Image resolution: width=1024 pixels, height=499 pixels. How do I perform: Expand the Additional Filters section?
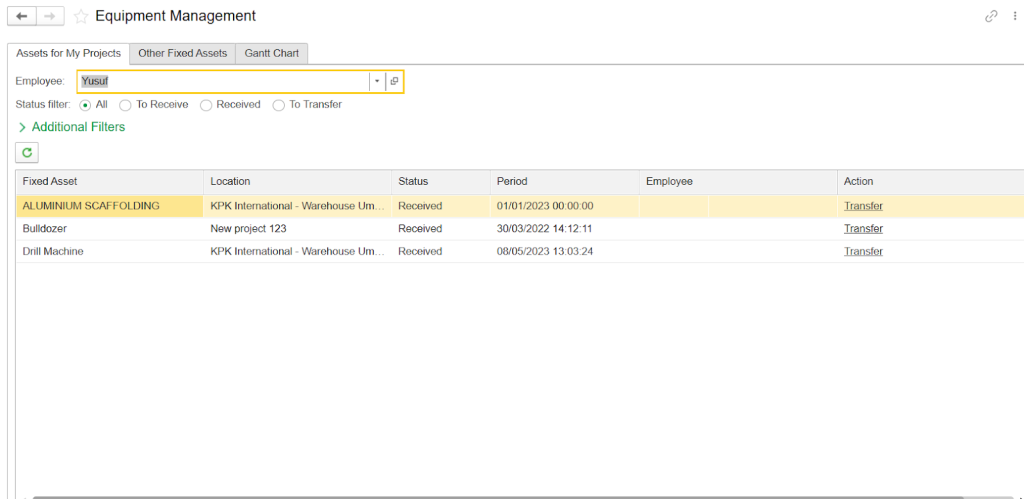[x=72, y=127]
